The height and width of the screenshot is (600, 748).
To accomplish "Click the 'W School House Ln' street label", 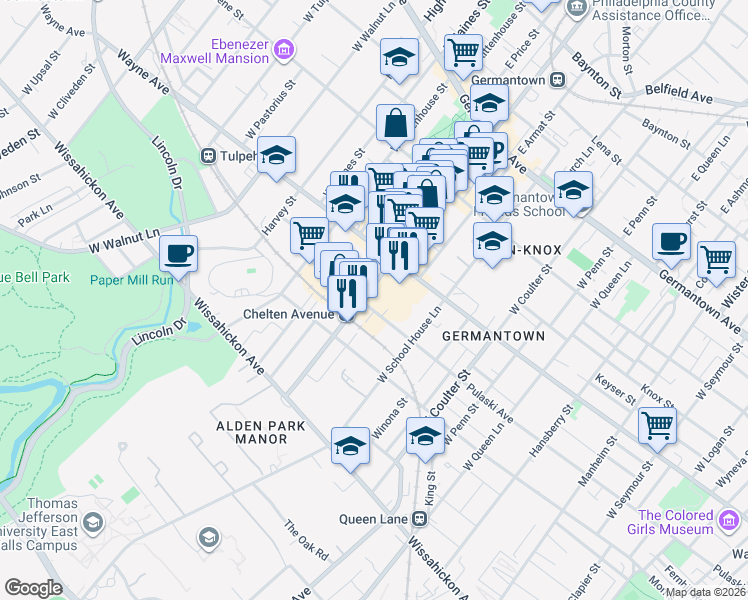I will coord(409,344).
